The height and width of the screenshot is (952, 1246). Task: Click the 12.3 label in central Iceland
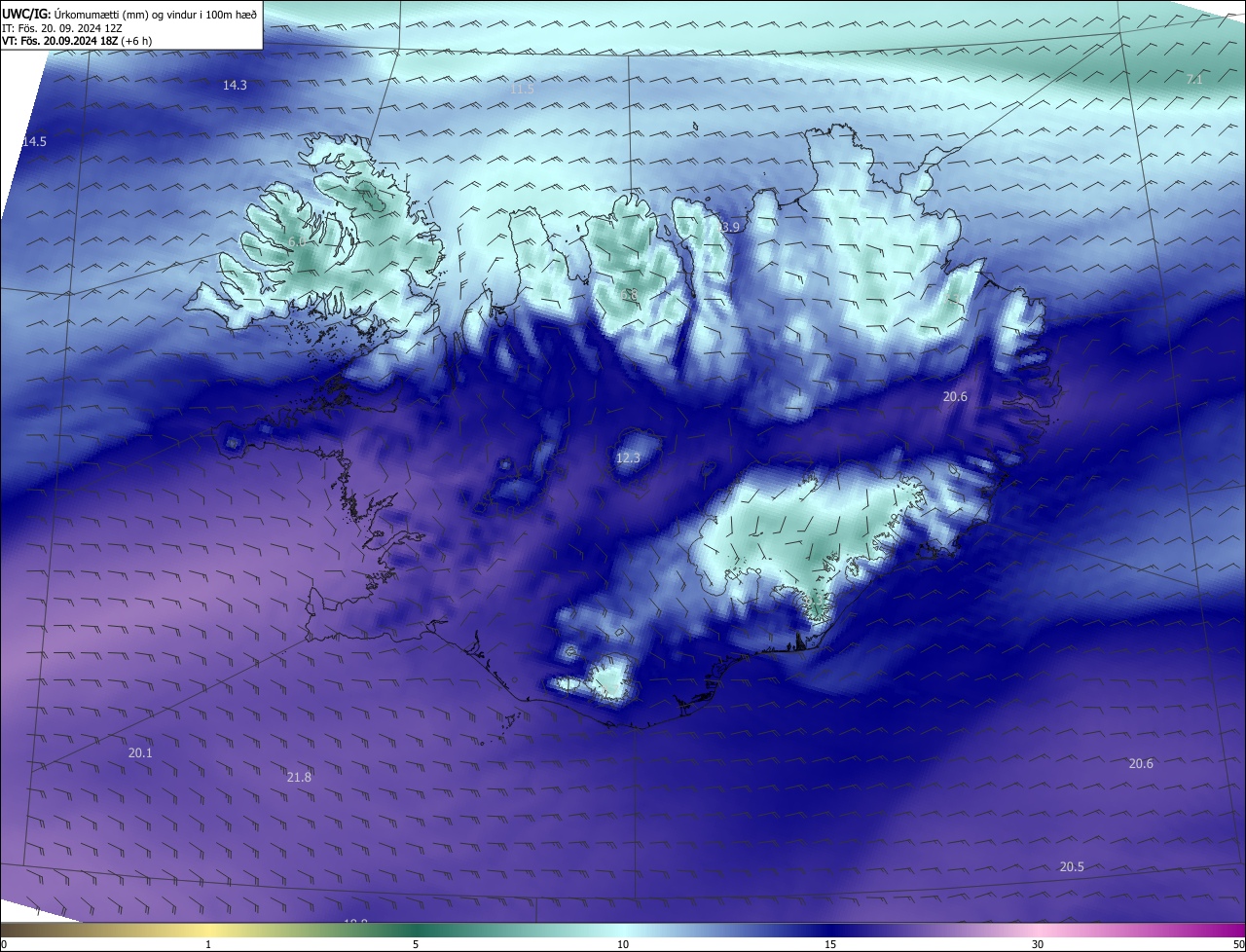pyautogui.click(x=629, y=458)
